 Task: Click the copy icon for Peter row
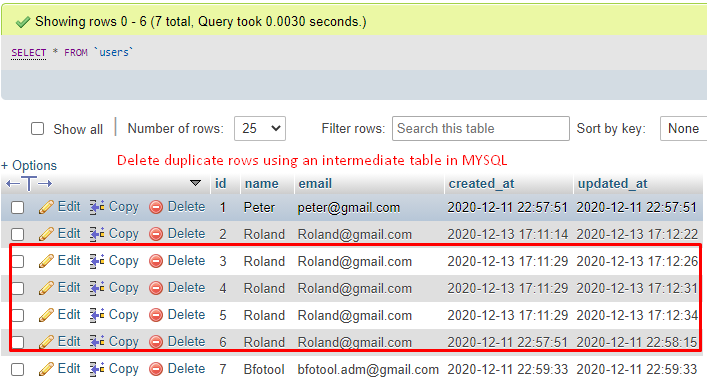[97, 207]
